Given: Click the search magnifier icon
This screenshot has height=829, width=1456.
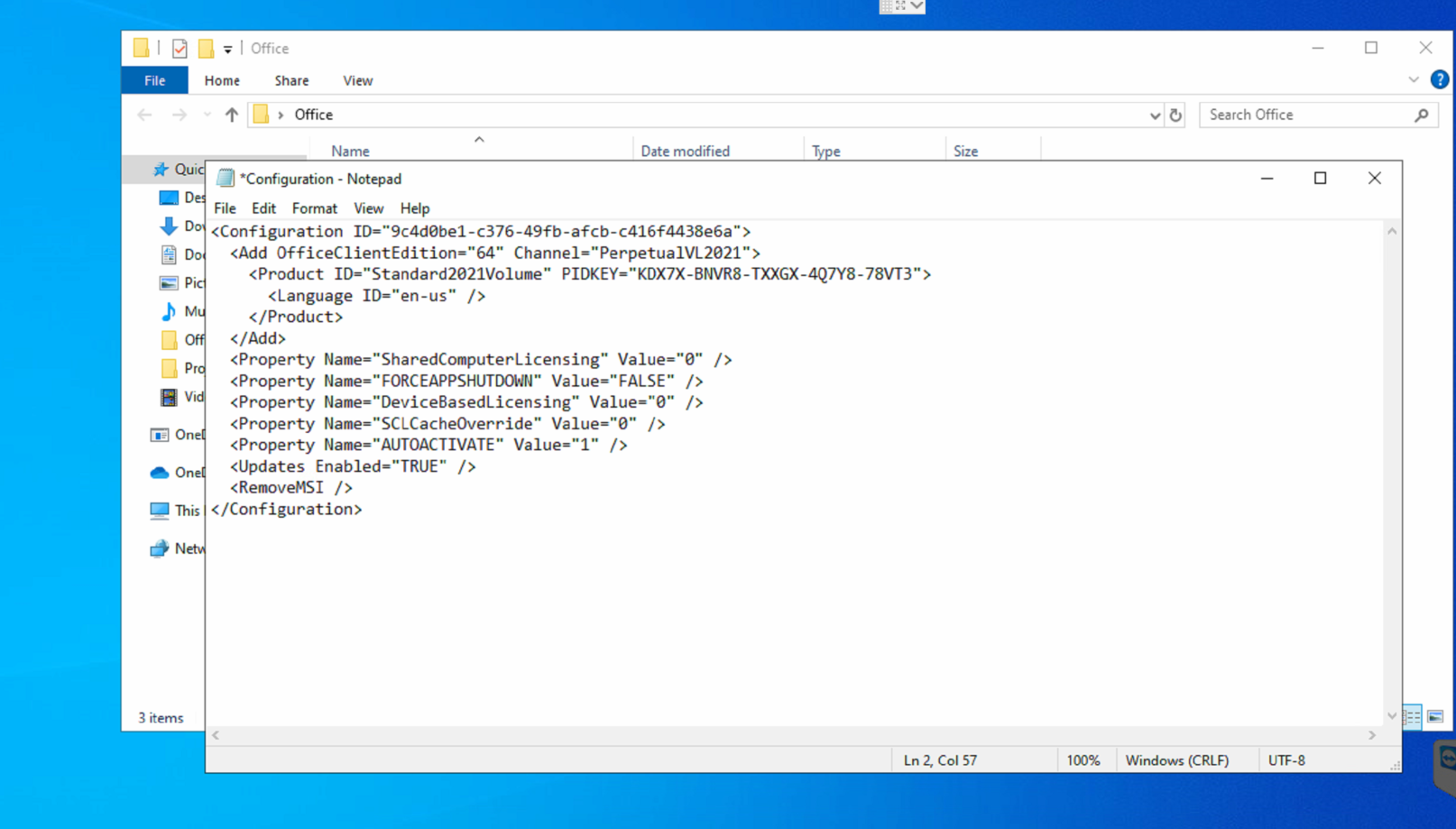Looking at the screenshot, I should point(1422,115).
